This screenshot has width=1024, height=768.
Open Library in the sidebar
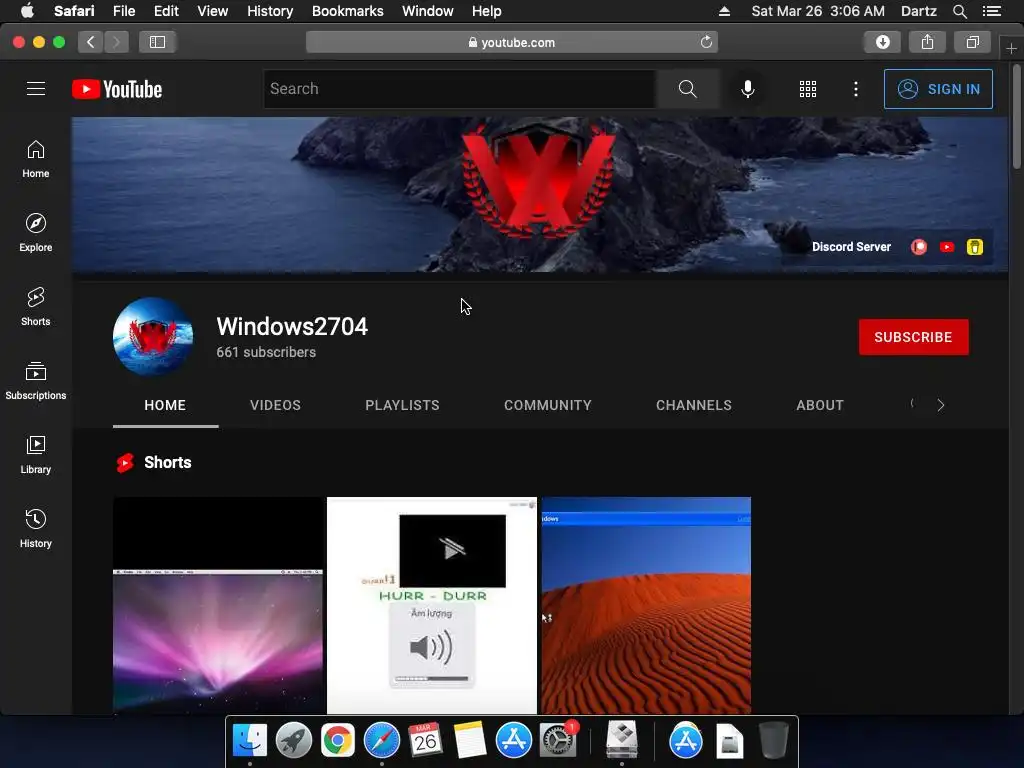36,455
